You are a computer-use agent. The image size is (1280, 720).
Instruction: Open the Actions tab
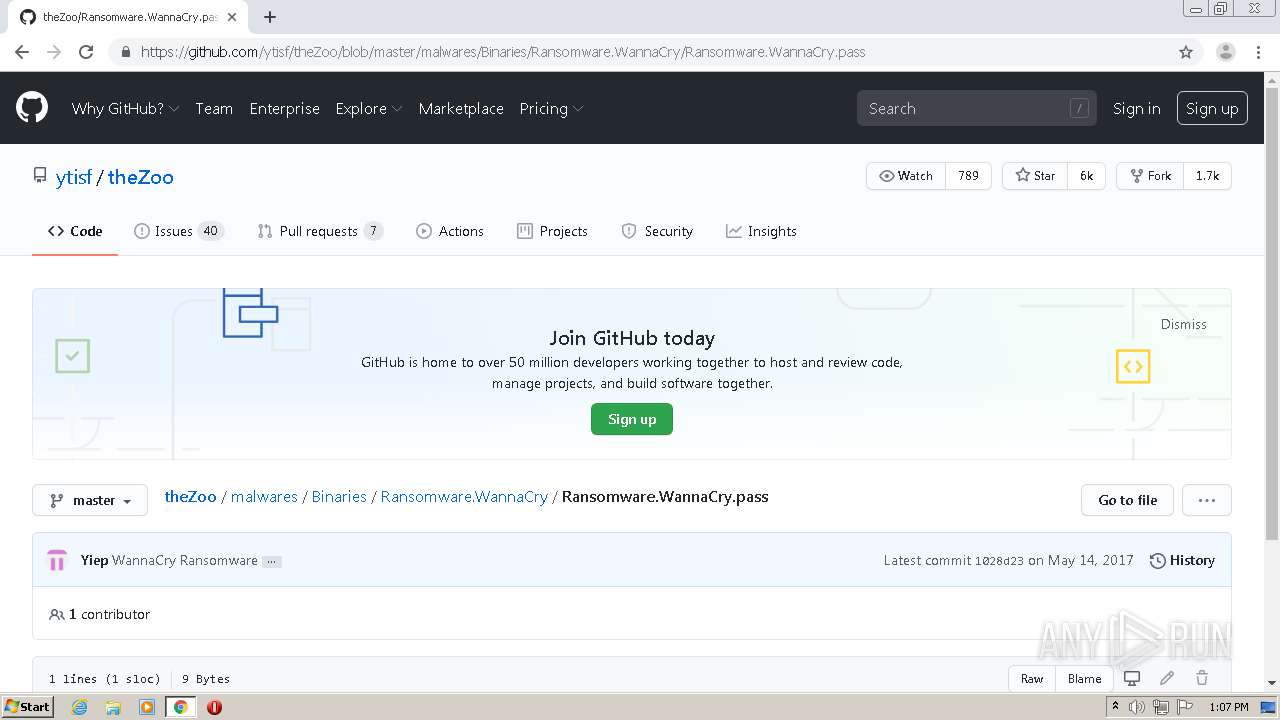[x=450, y=231]
